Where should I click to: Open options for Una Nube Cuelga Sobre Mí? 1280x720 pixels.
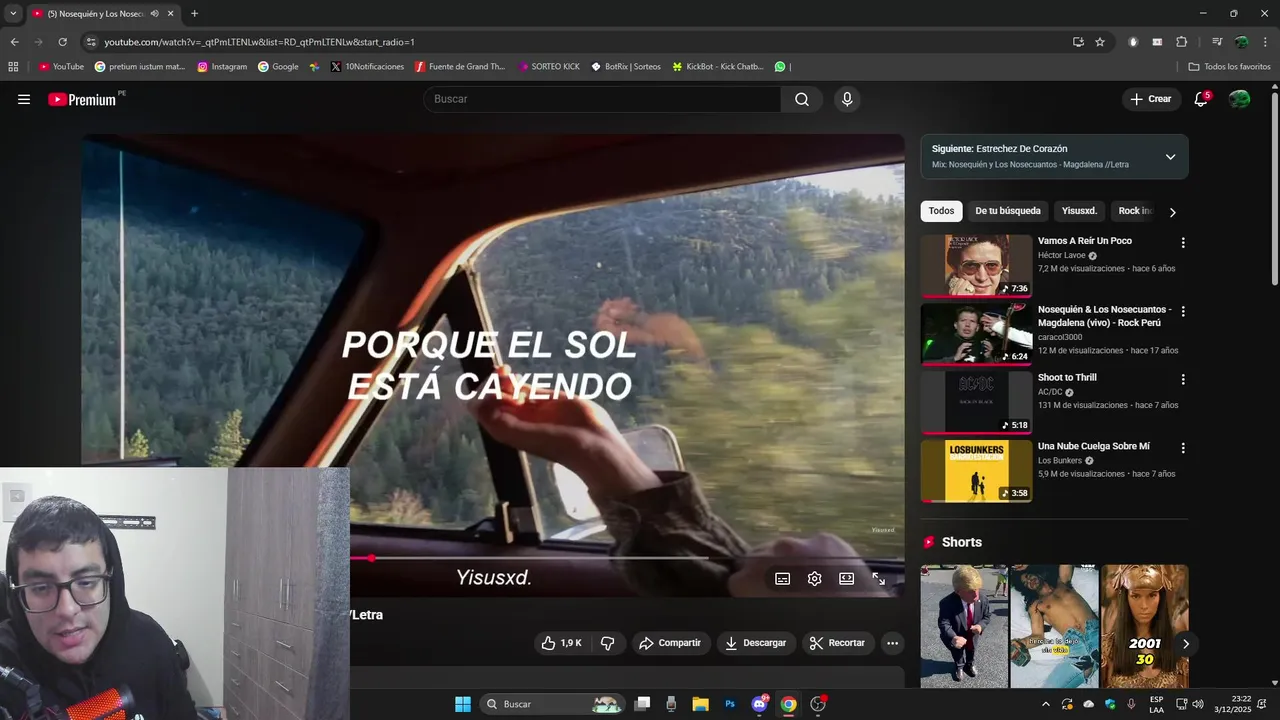1183,448
